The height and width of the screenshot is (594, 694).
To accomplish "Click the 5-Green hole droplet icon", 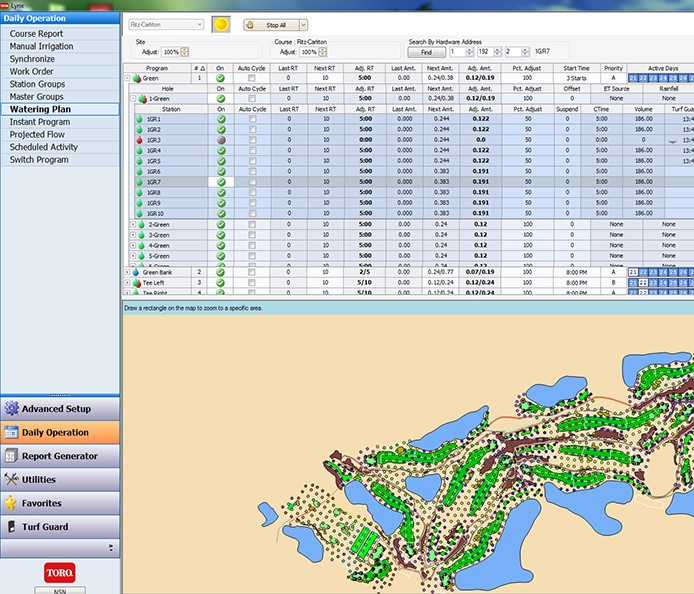I will [142, 256].
